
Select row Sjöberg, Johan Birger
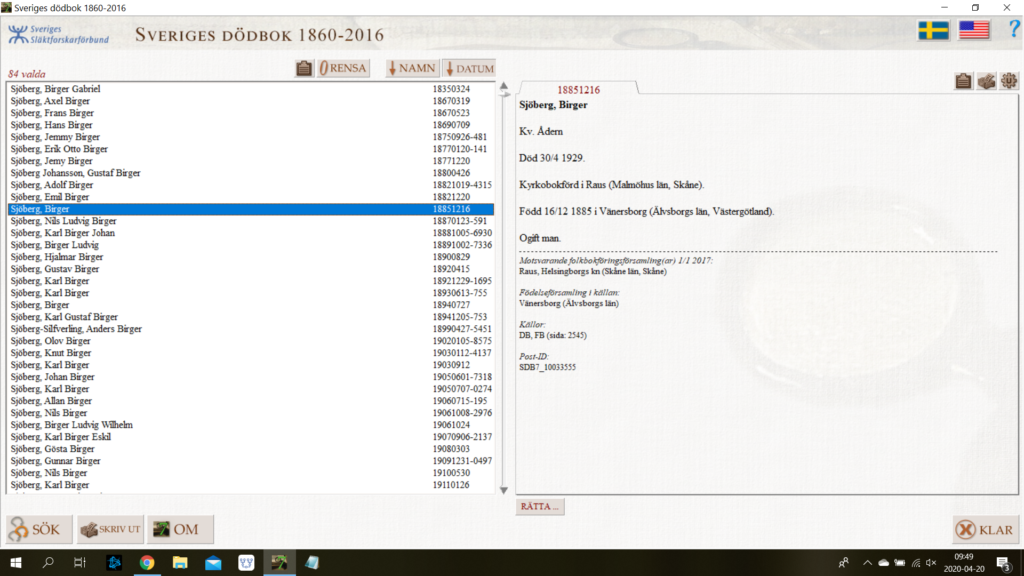[x=251, y=377]
